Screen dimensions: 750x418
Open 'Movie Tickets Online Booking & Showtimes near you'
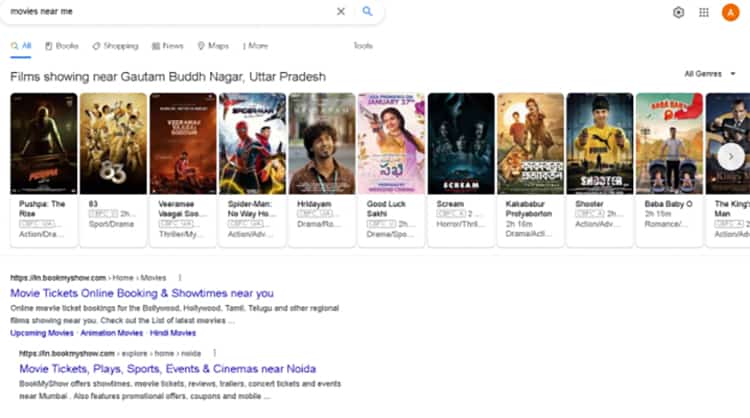click(x=142, y=293)
